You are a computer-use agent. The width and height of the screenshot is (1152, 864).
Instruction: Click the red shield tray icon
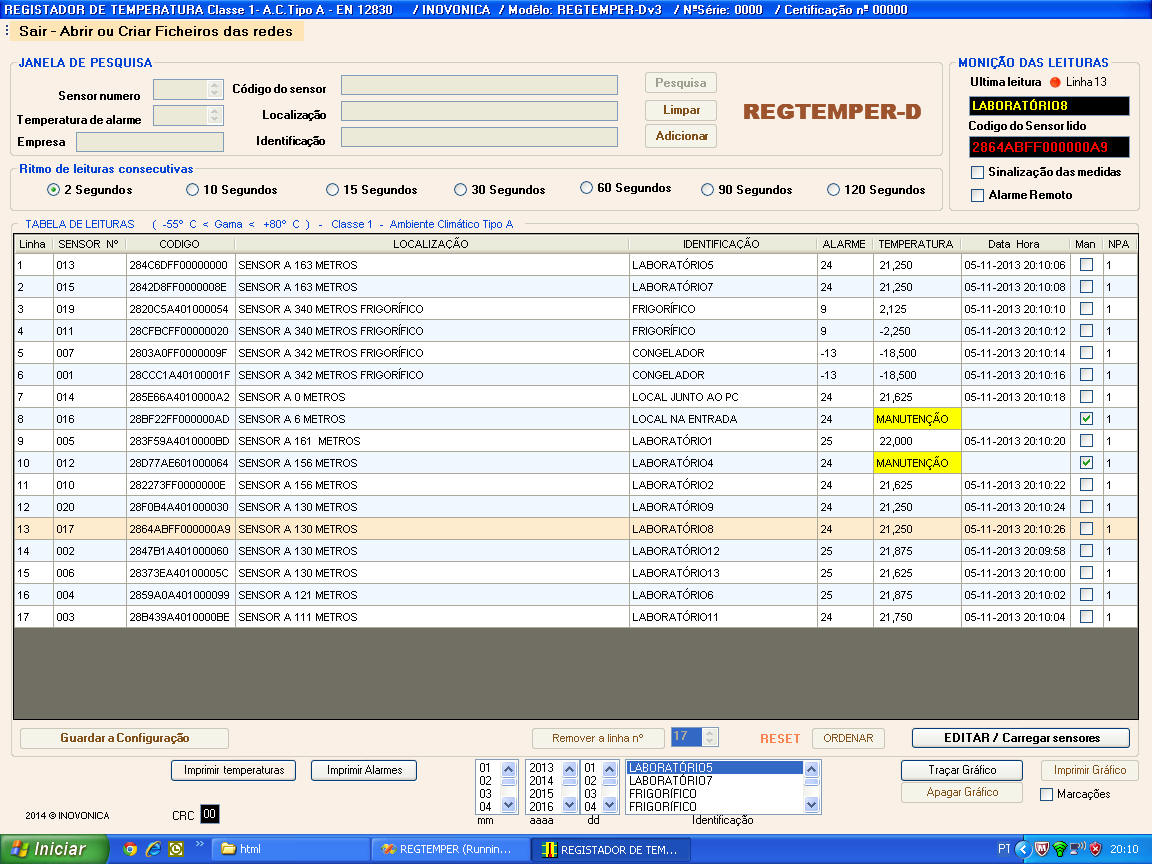1095,849
